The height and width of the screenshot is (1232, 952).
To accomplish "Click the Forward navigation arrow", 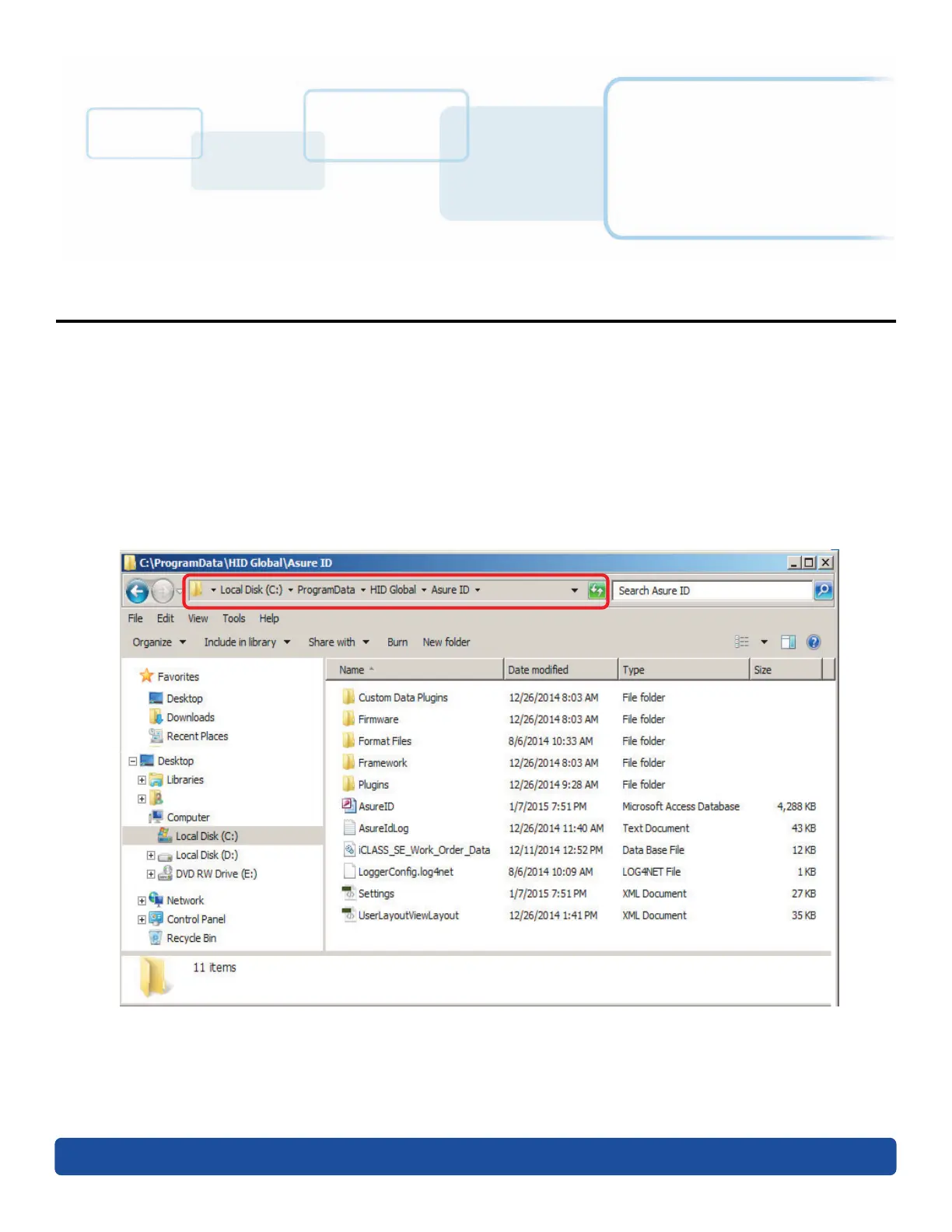I will coord(162,592).
